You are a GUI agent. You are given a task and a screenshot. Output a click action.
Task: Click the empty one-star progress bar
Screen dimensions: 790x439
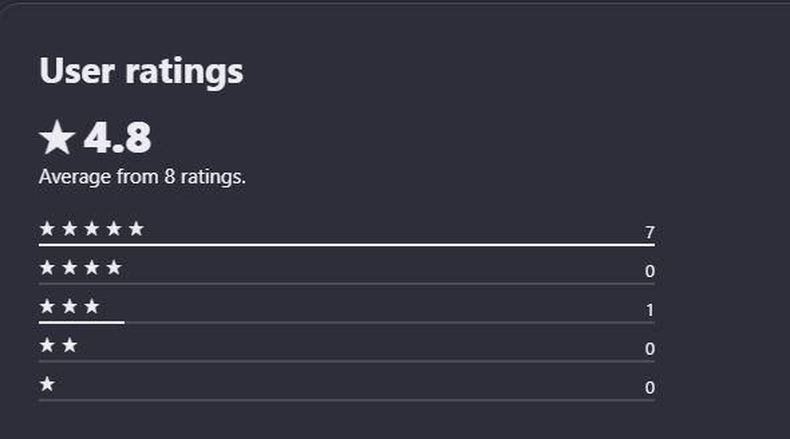[346, 400]
